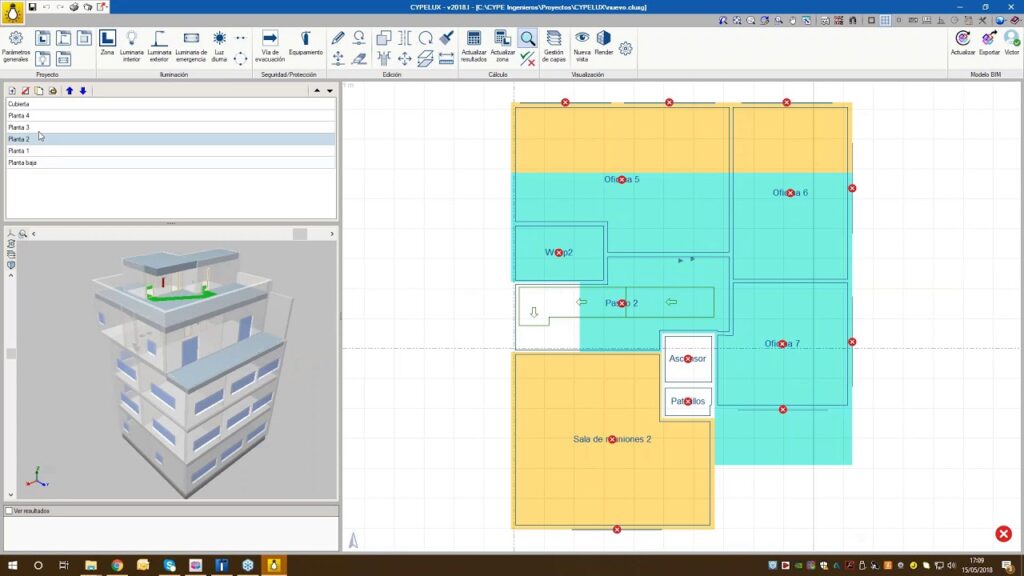The height and width of the screenshot is (576, 1024).
Task: Open Gestión de capas
Action: tap(554, 43)
